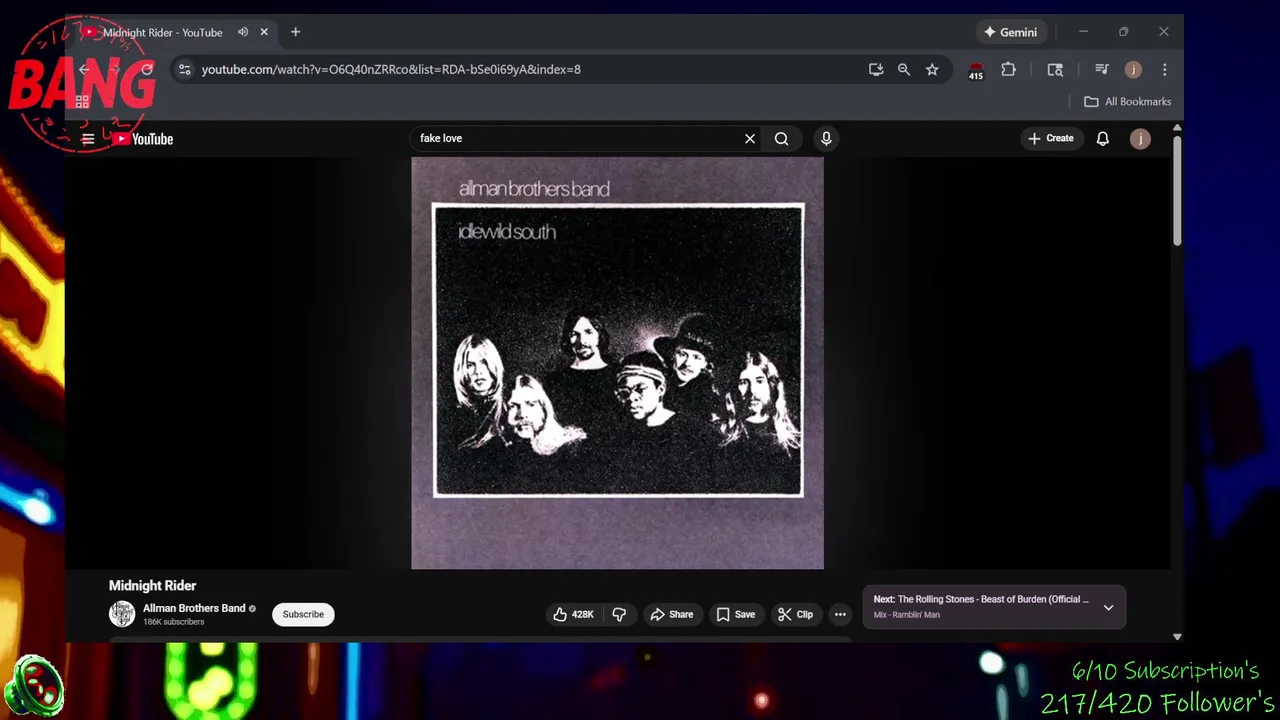Close the Midnight Rider tab
1280x720 pixels.
pos(264,32)
